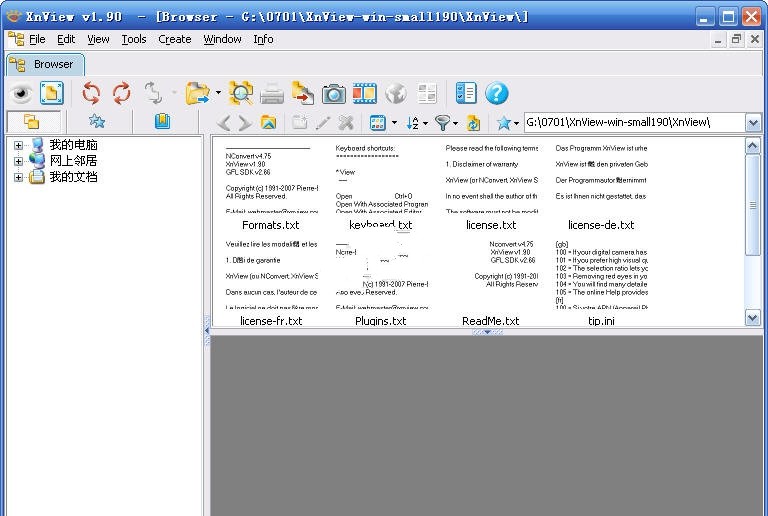Select the keyboard.txt thumbnail
The width and height of the screenshot is (768, 516).
381,188
